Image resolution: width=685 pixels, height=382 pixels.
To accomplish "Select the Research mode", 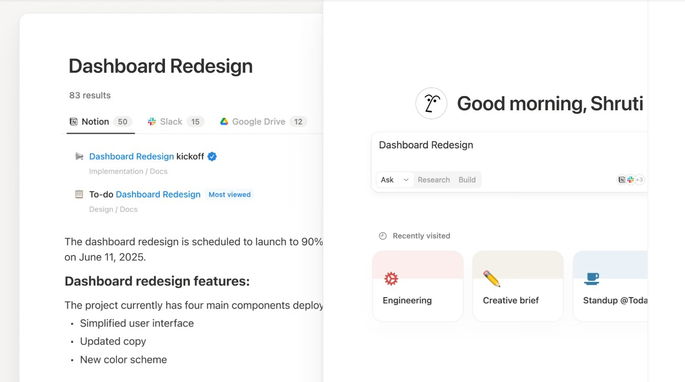I will pos(433,180).
